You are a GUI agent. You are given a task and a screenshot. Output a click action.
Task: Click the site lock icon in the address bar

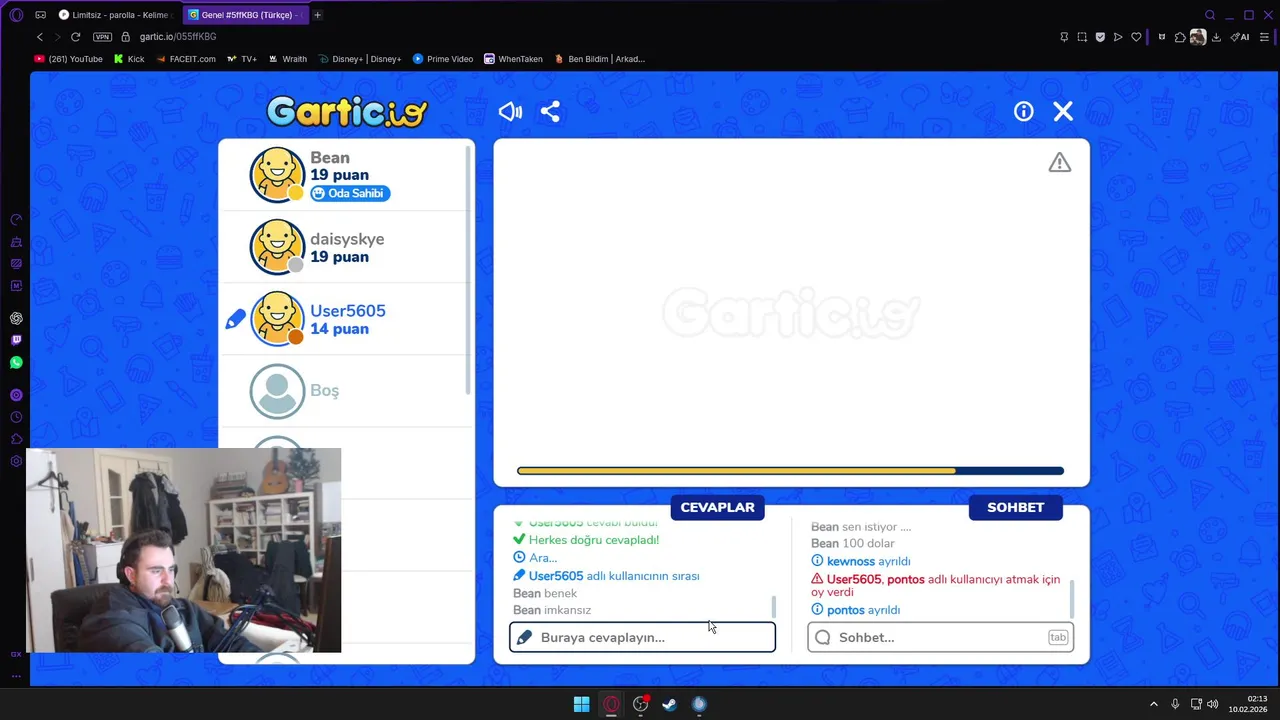click(x=126, y=37)
